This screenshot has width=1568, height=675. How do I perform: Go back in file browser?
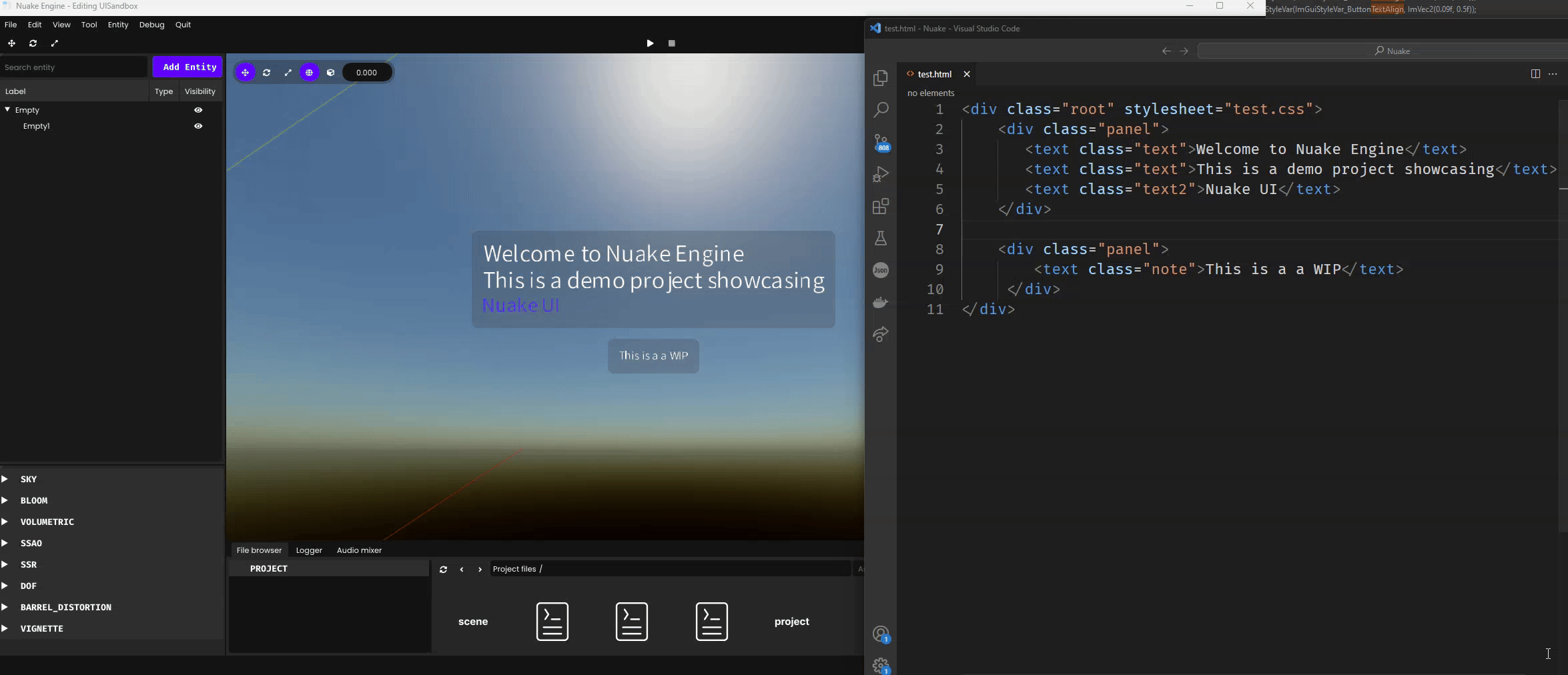(x=462, y=569)
